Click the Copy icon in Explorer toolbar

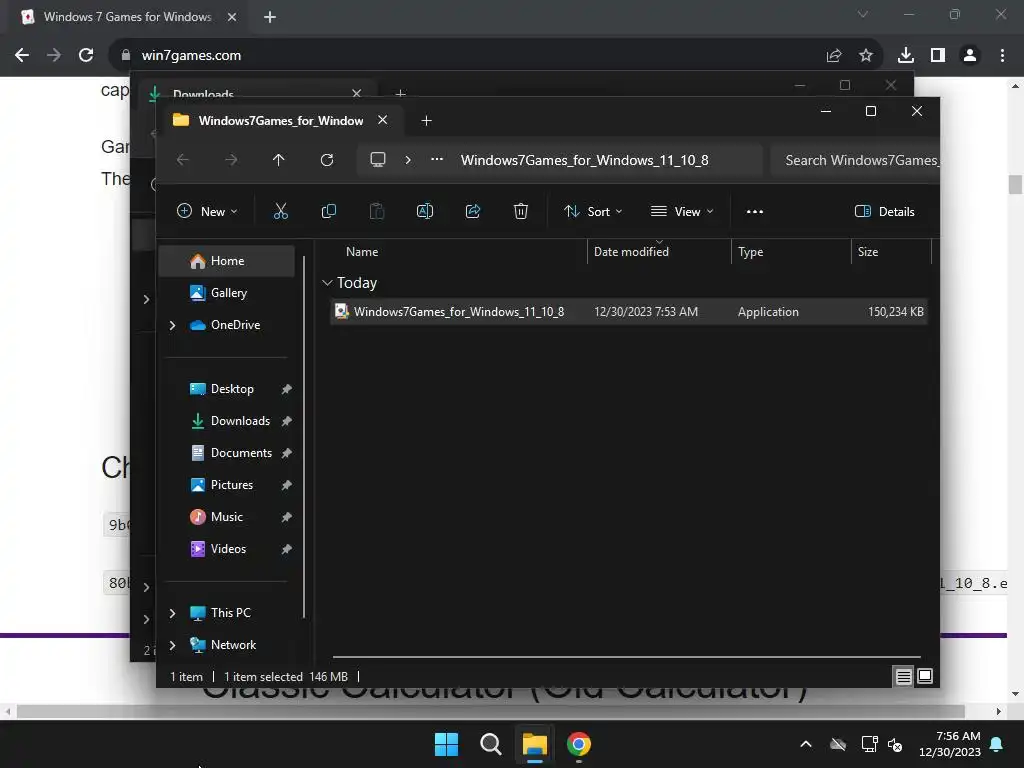coord(328,212)
